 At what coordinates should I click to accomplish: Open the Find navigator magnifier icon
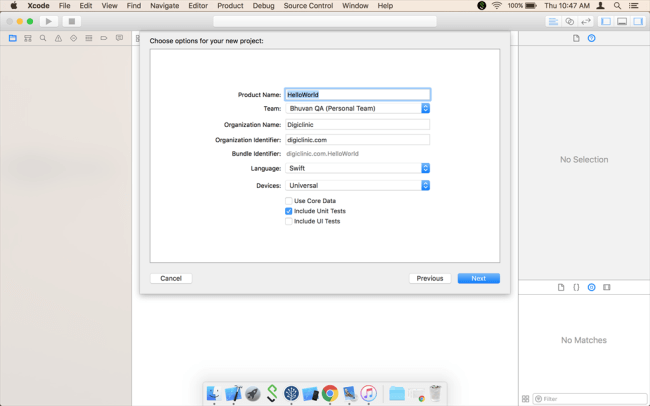point(43,38)
